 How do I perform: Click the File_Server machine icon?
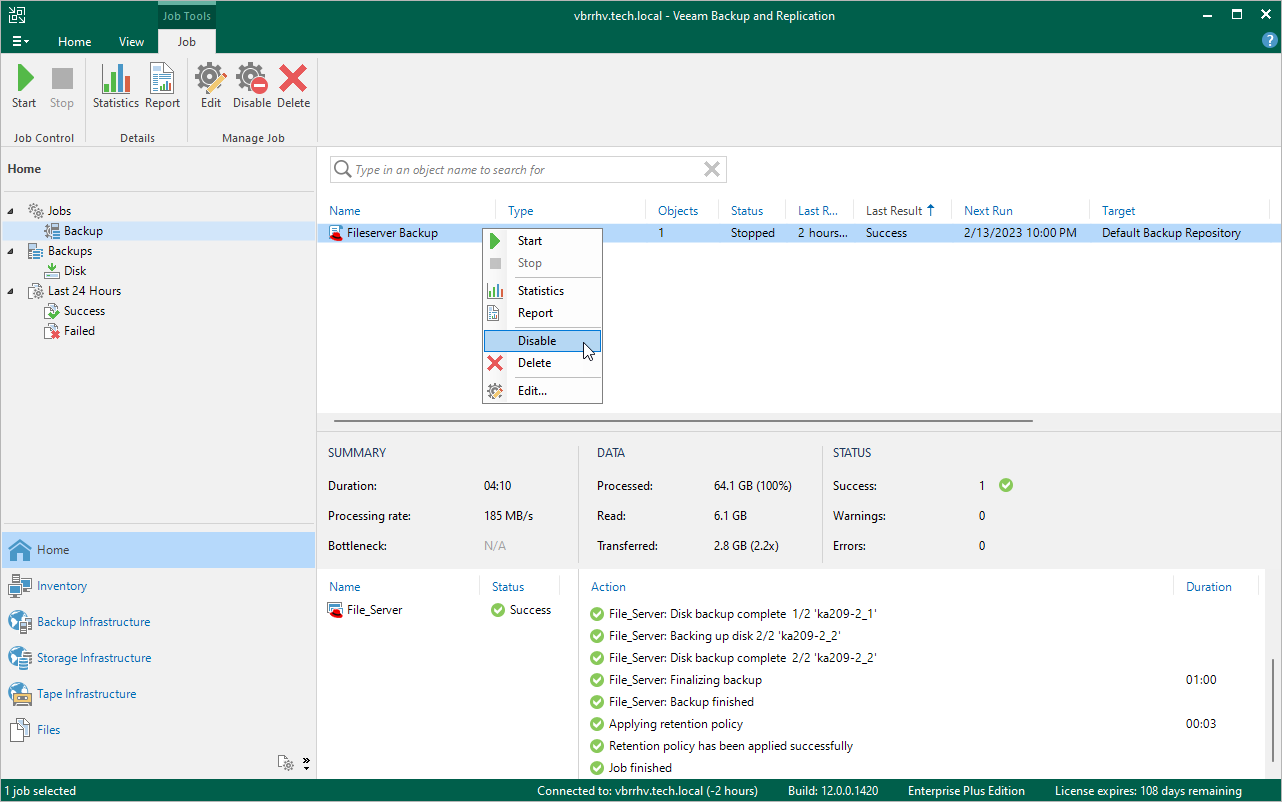click(x=336, y=610)
